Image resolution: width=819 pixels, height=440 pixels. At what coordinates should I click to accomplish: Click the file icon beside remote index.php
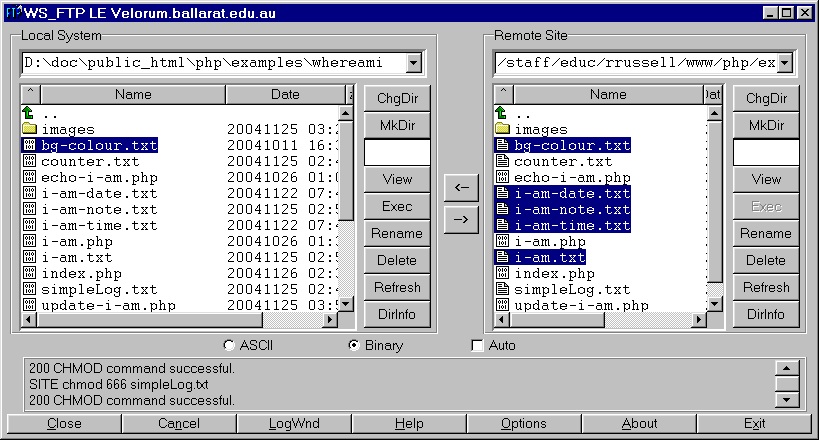tap(502, 273)
